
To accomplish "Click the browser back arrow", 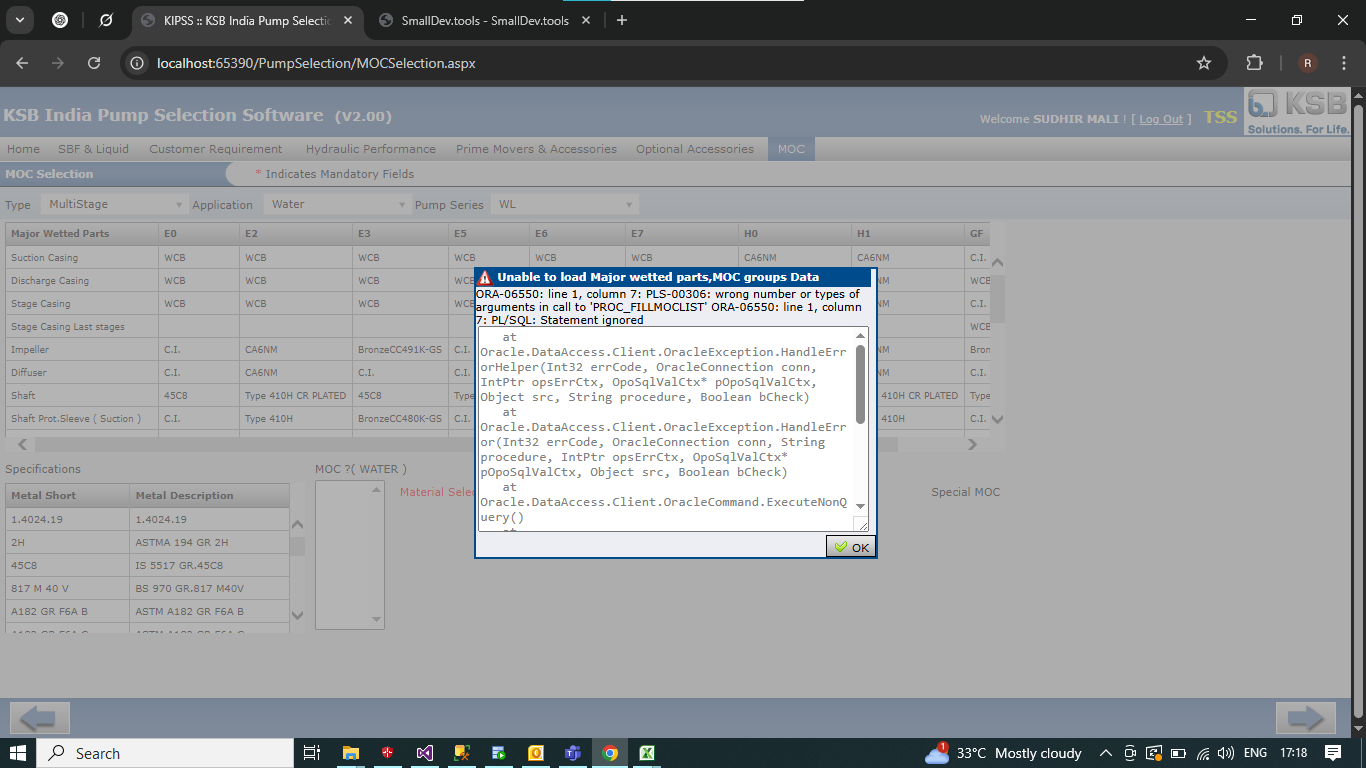I will [23, 63].
